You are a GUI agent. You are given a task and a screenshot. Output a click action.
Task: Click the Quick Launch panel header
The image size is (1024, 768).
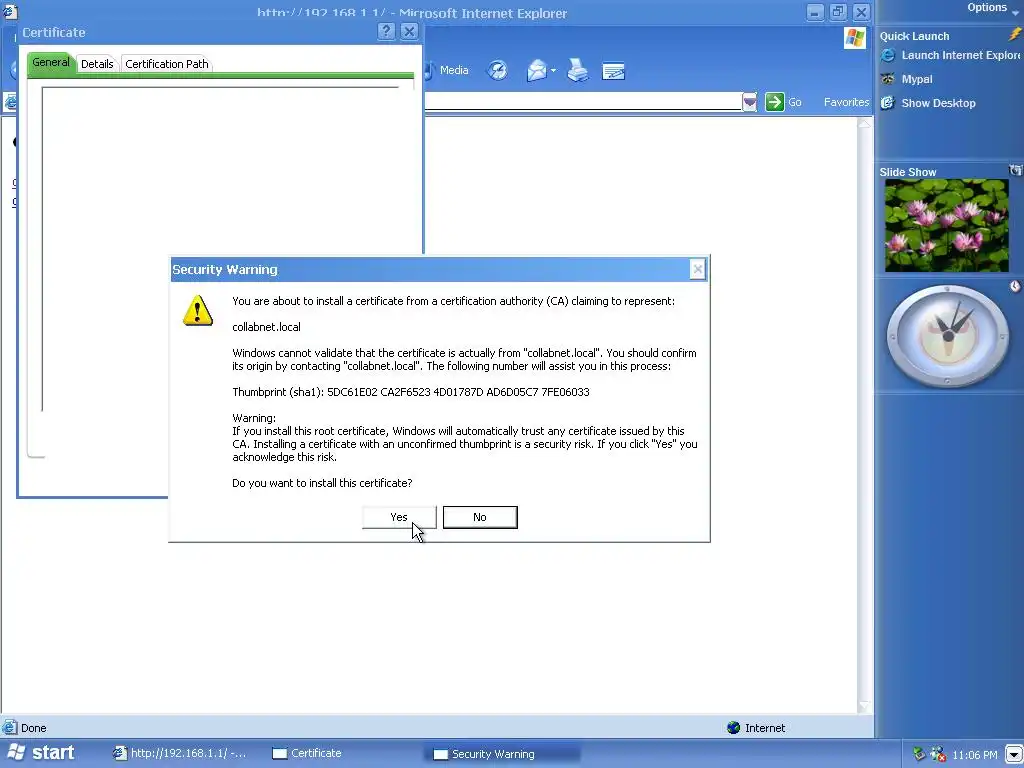point(914,36)
